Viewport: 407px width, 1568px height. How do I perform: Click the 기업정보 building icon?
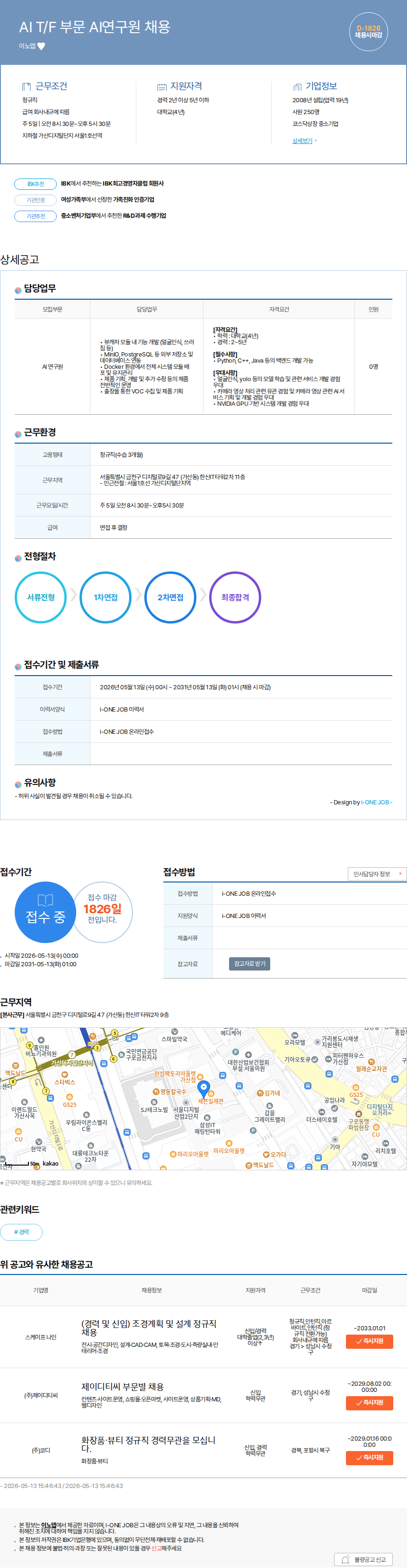(x=297, y=87)
